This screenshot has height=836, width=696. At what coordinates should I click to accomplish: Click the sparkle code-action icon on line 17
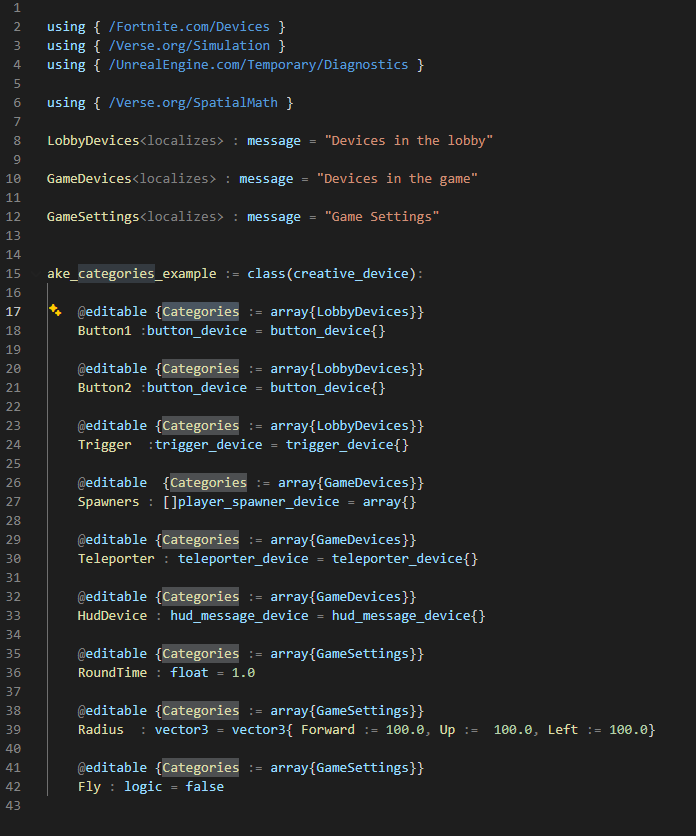55,310
